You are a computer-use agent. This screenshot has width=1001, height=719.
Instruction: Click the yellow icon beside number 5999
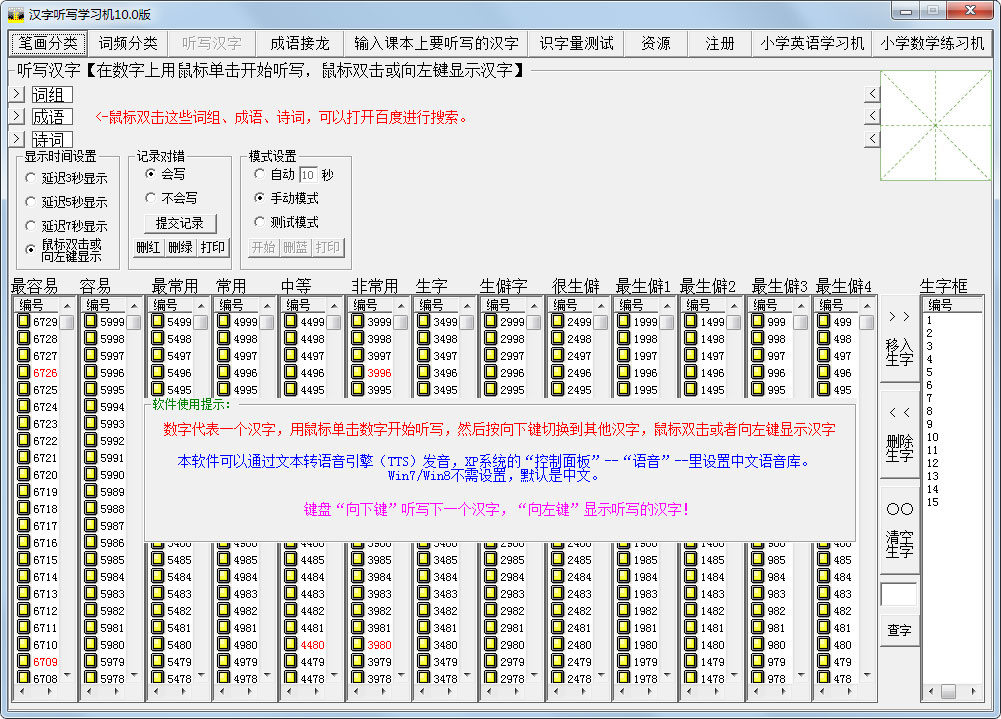click(x=91, y=321)
